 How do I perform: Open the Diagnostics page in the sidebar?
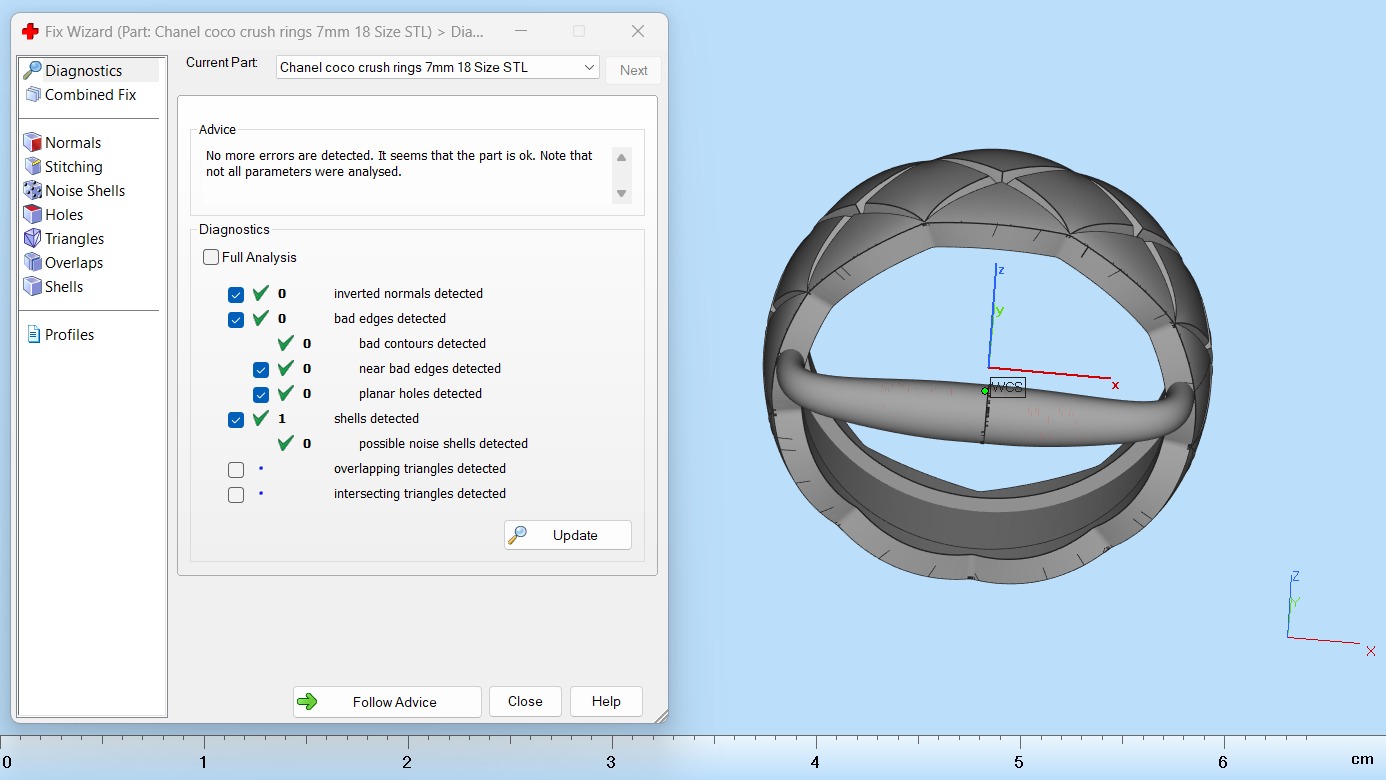pyautogui.click(x=83, y=71)
